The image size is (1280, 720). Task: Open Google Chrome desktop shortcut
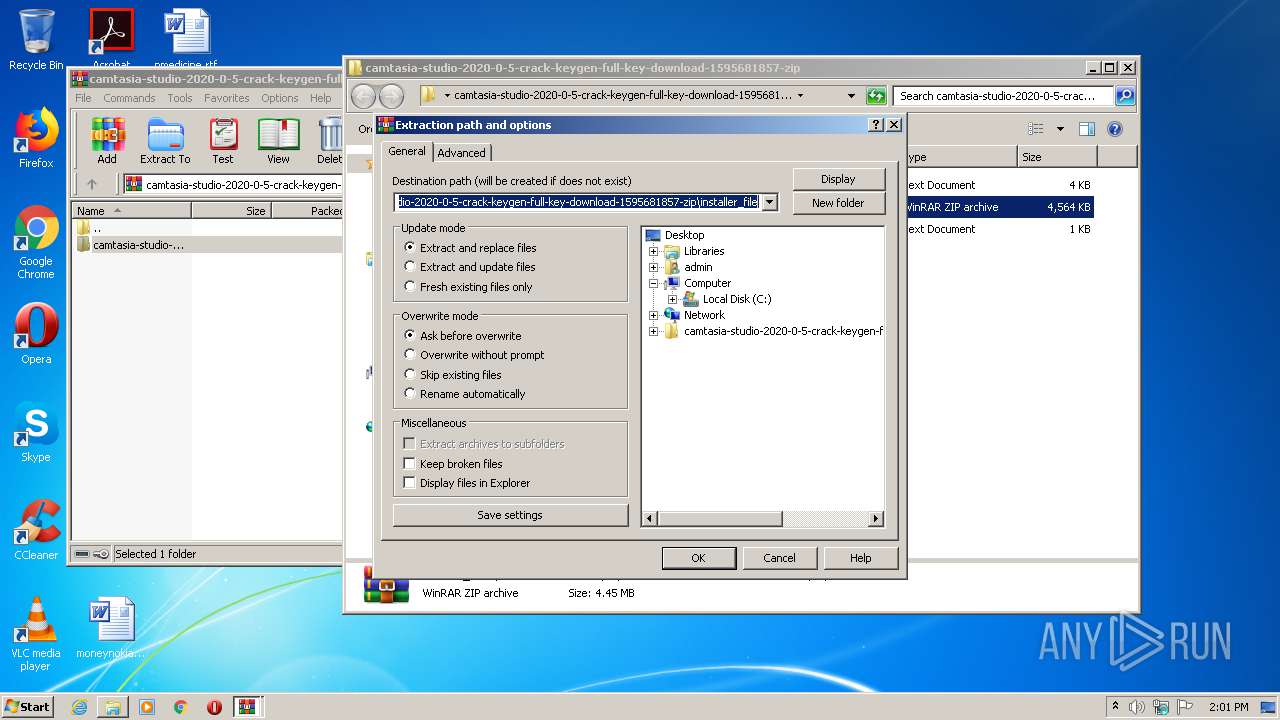point(36,243)
